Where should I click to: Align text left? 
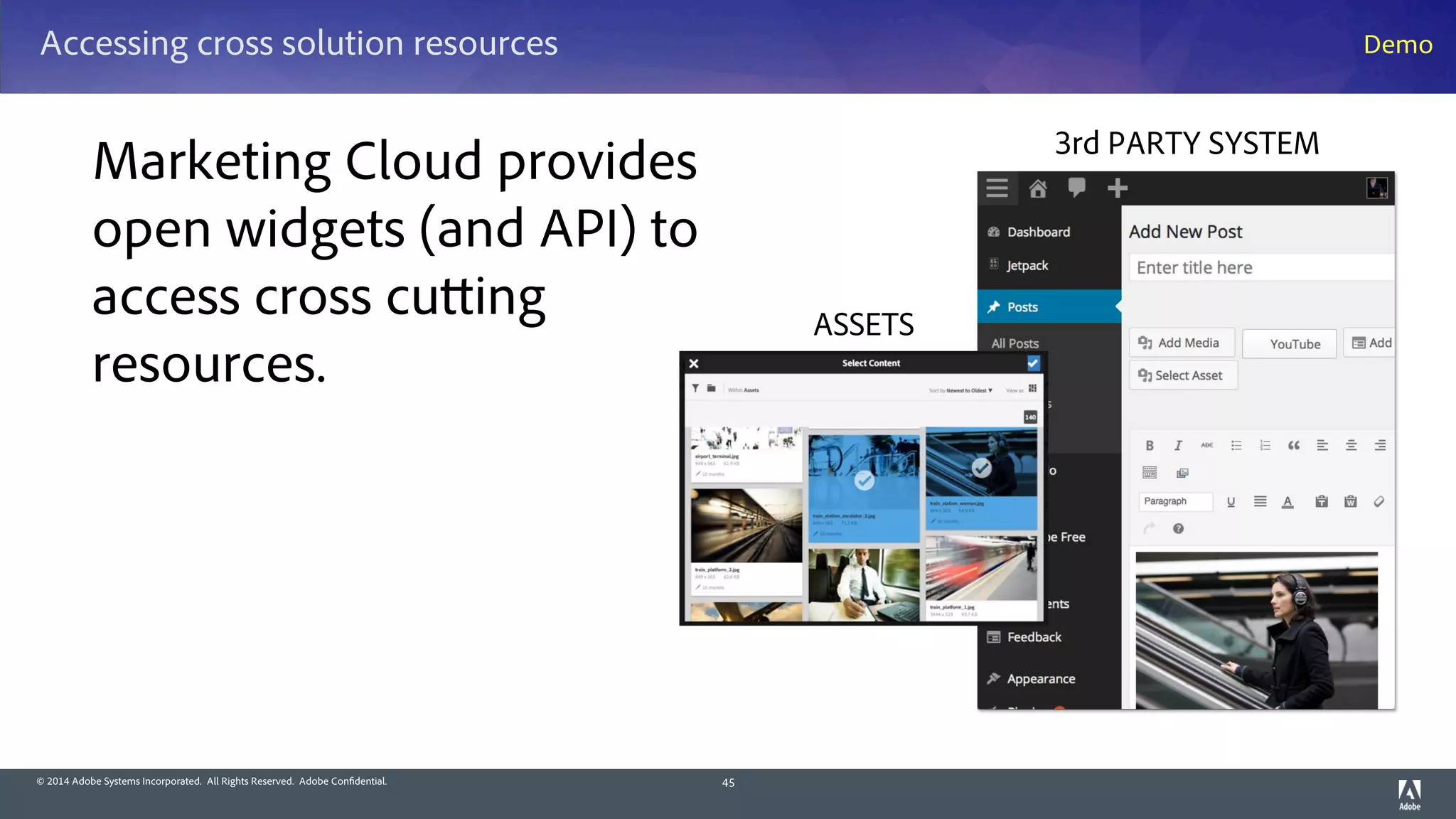click(1322, 446)
